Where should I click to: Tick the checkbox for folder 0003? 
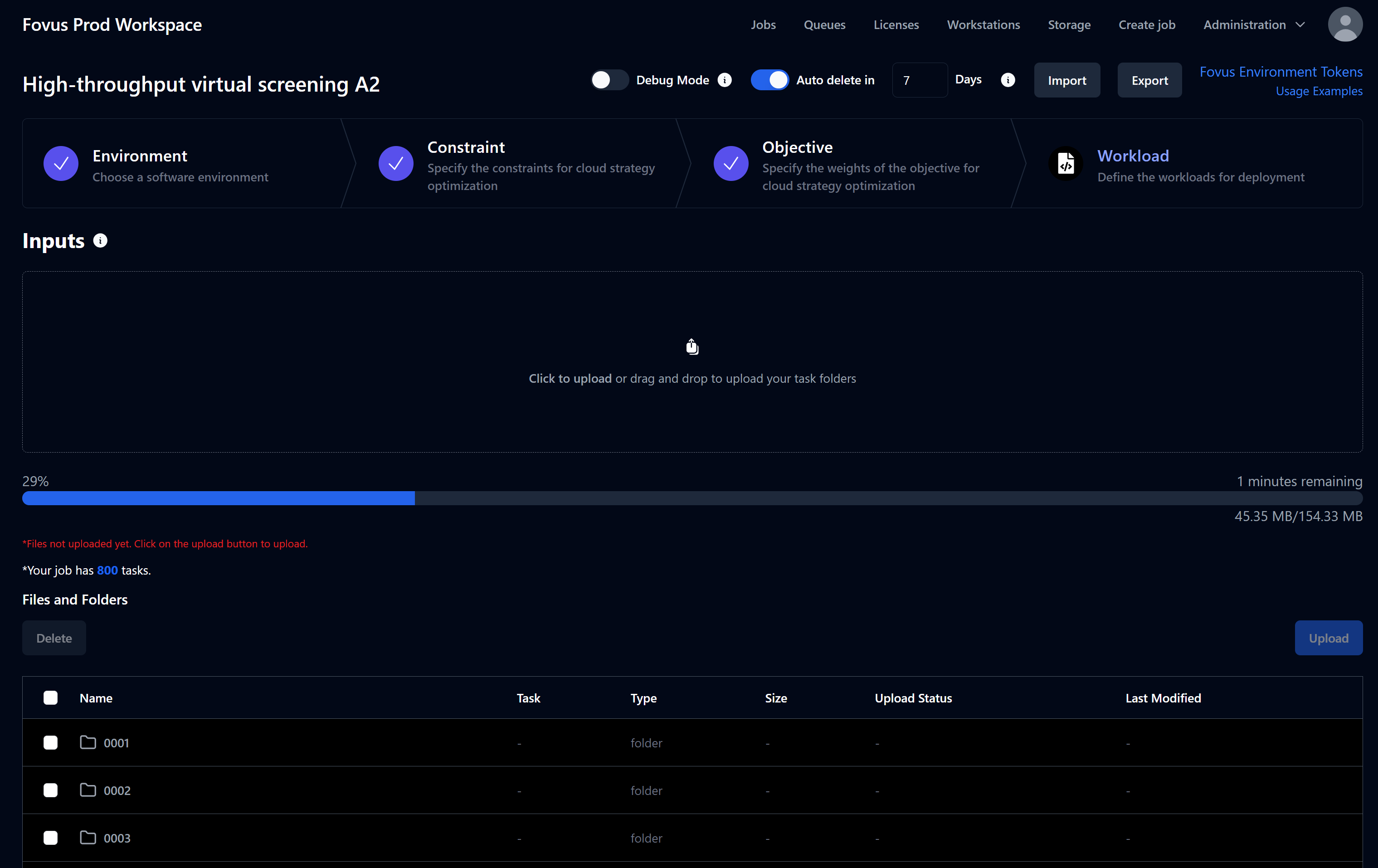pos(50,838)
